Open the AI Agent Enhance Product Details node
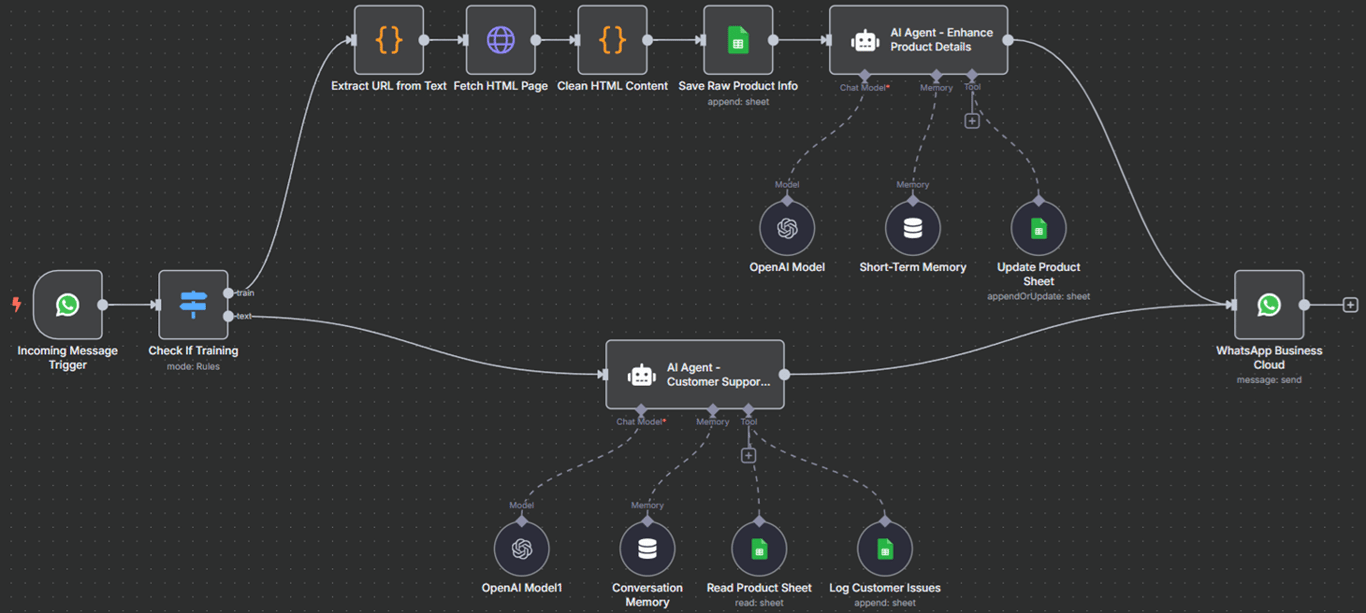 (x=917, y=40)
